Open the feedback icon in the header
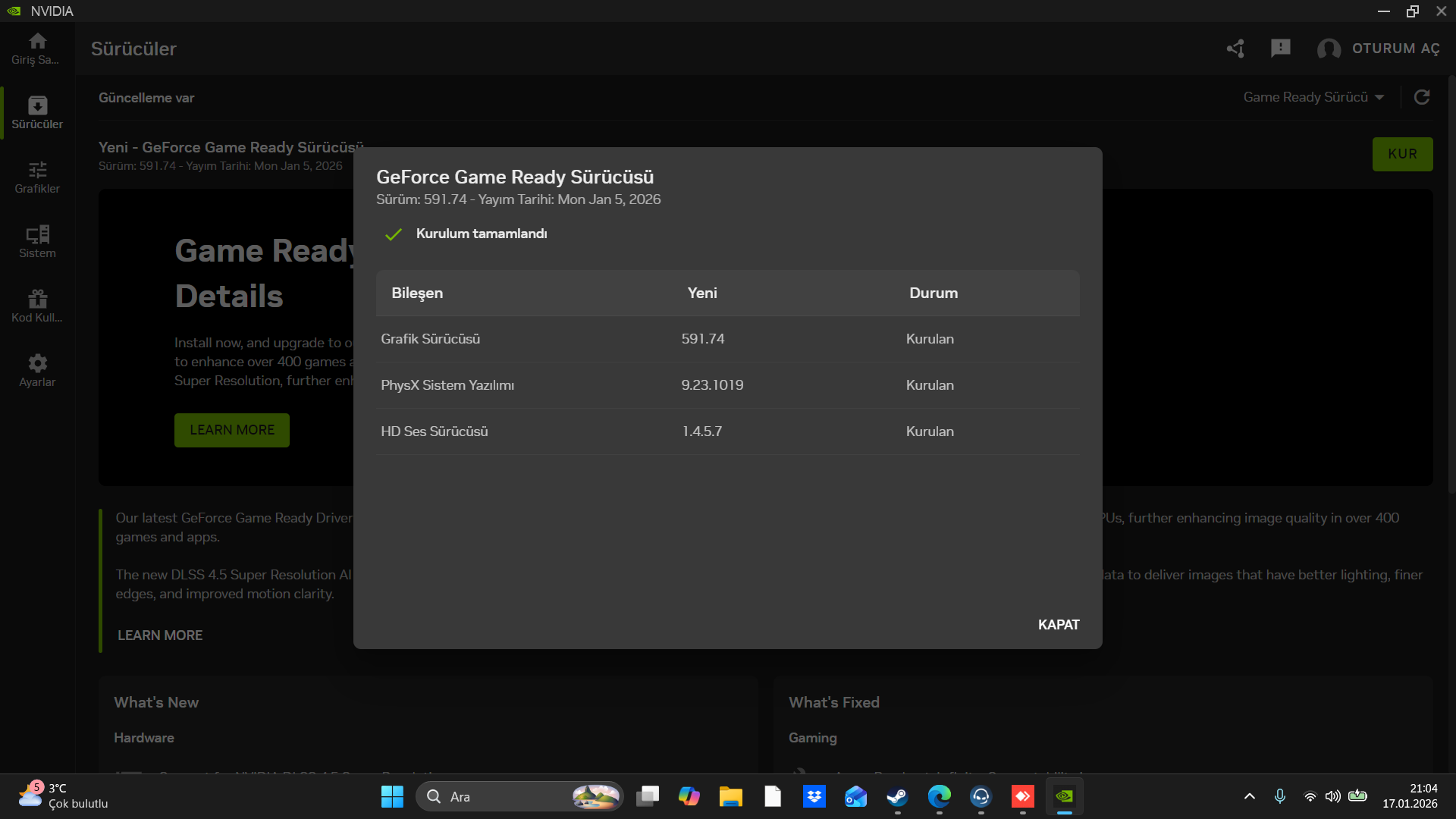The height and width of the screenshot is (819, 1456). coord(1281,49)
